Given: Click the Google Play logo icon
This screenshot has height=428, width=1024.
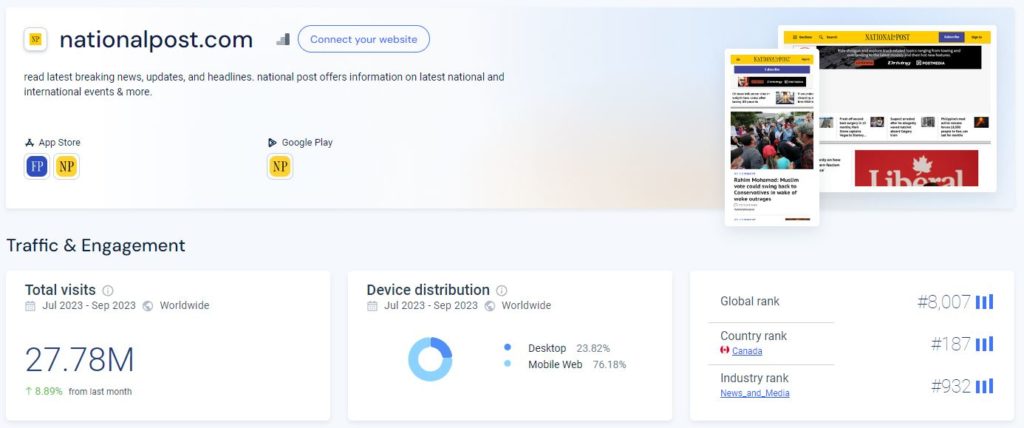Looking at the screenshot, I should click(272, 142).
